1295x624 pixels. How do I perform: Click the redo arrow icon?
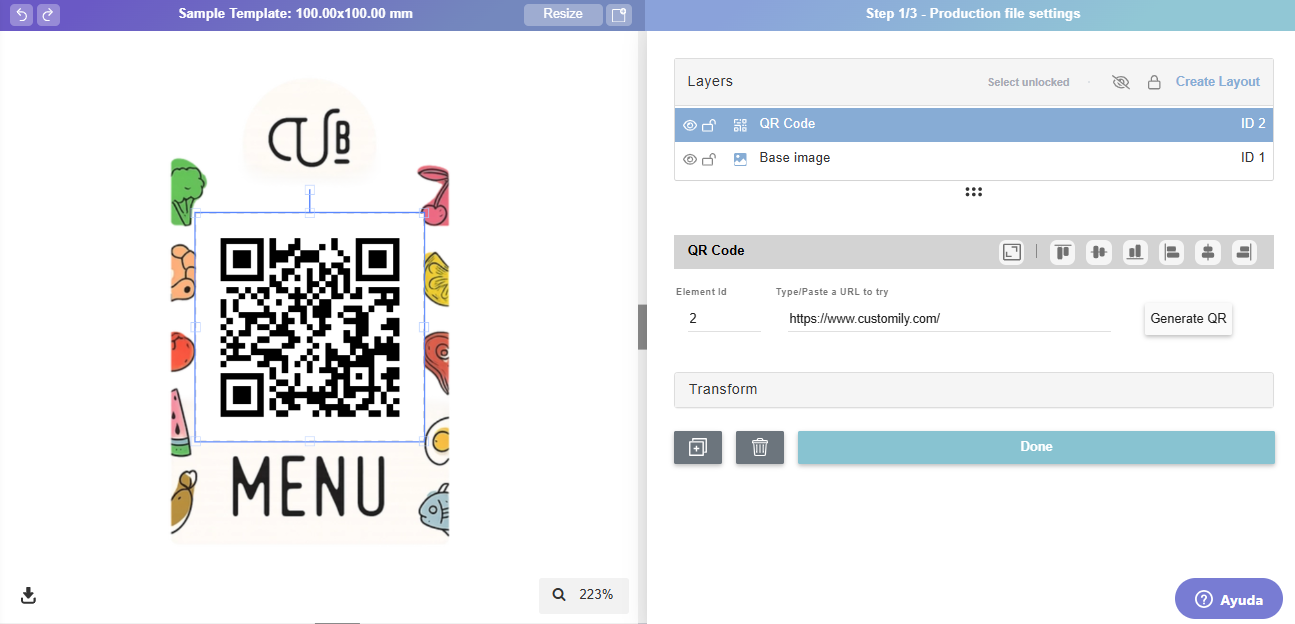click(x=48, y=14)
